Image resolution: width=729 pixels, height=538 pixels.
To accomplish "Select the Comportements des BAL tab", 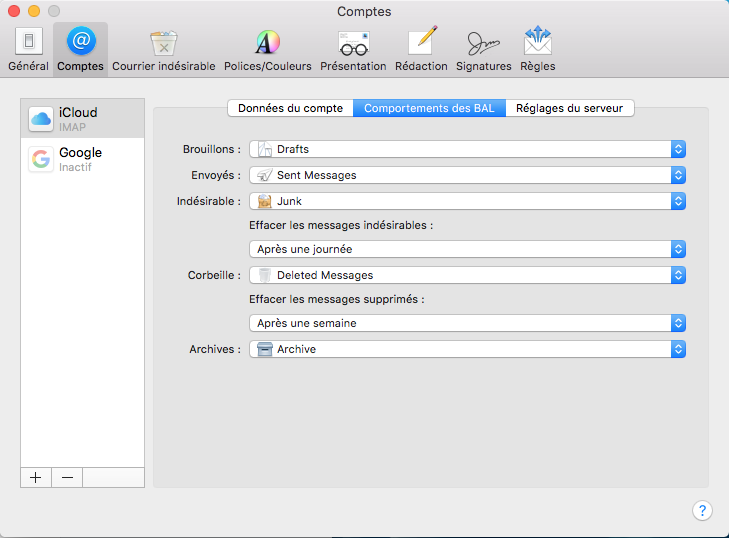I will click(x=429, y=108).
